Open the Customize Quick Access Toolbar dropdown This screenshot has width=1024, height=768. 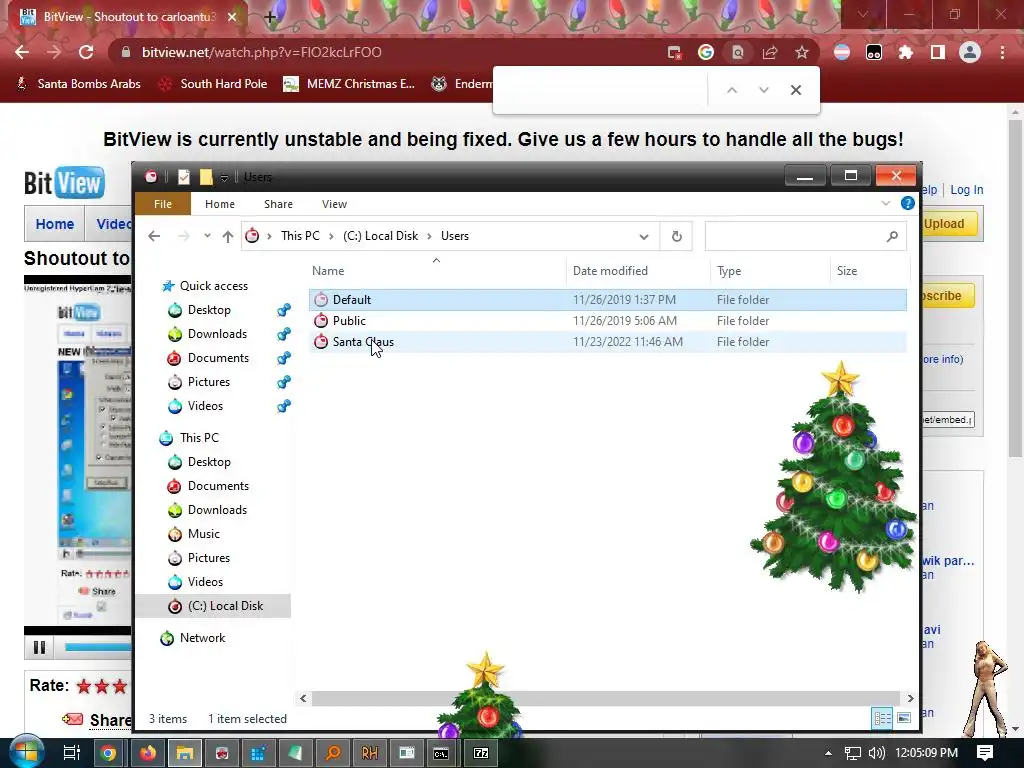[224, 178]
